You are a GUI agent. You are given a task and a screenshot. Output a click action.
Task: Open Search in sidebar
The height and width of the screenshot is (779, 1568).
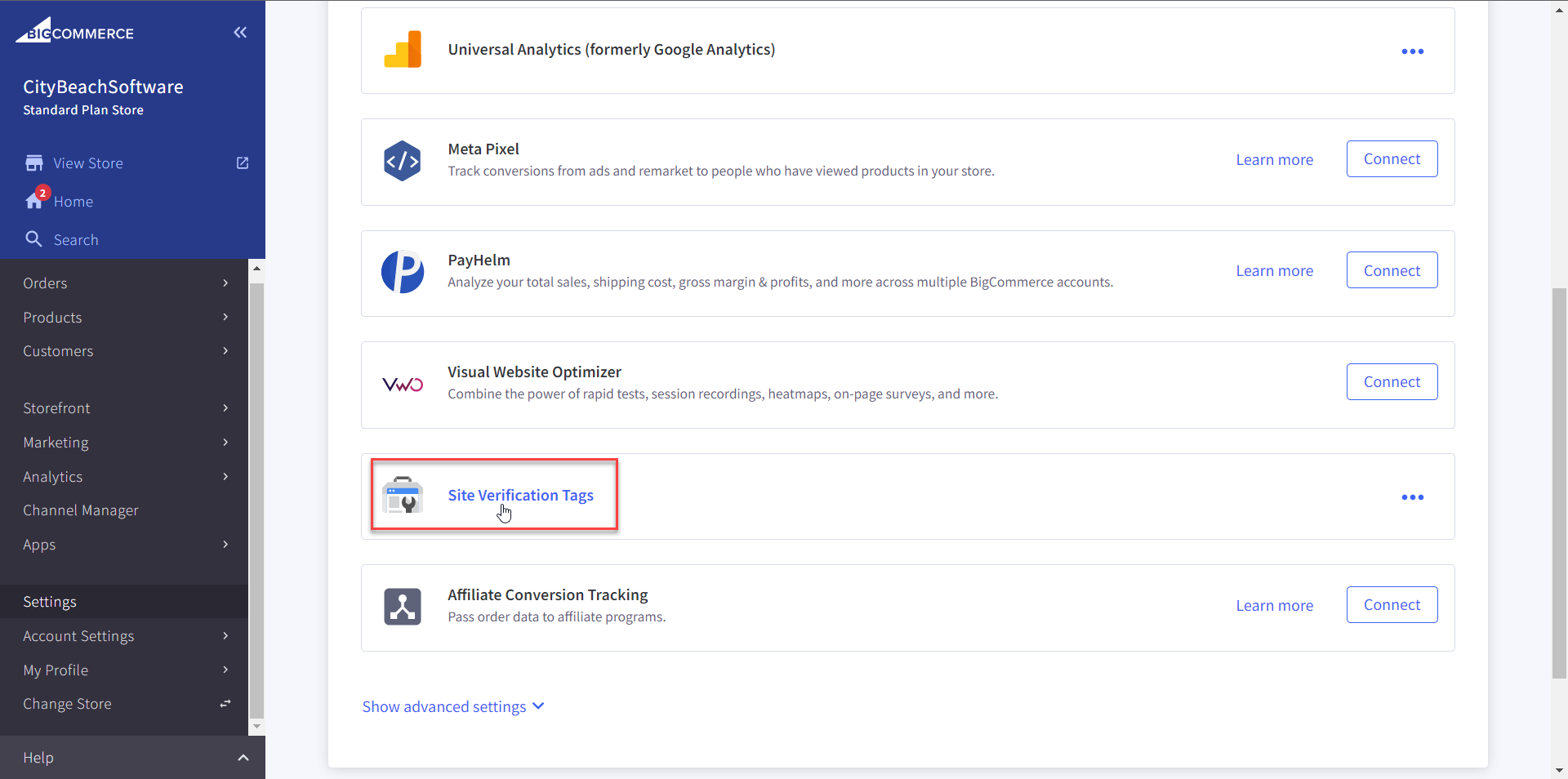click(76, 240)
